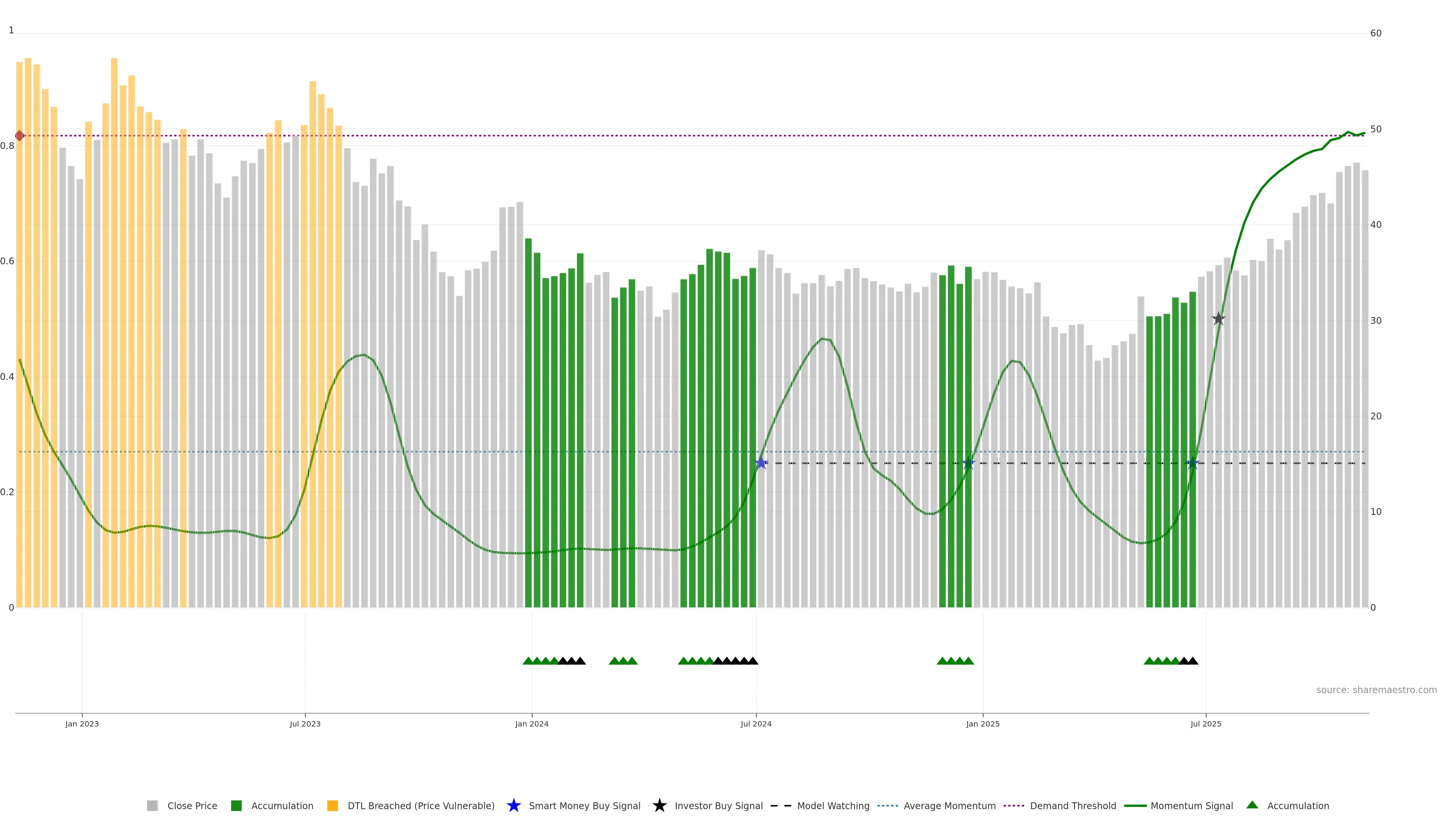Click the blue star marker at Jul 2024

tap(761, 463)
